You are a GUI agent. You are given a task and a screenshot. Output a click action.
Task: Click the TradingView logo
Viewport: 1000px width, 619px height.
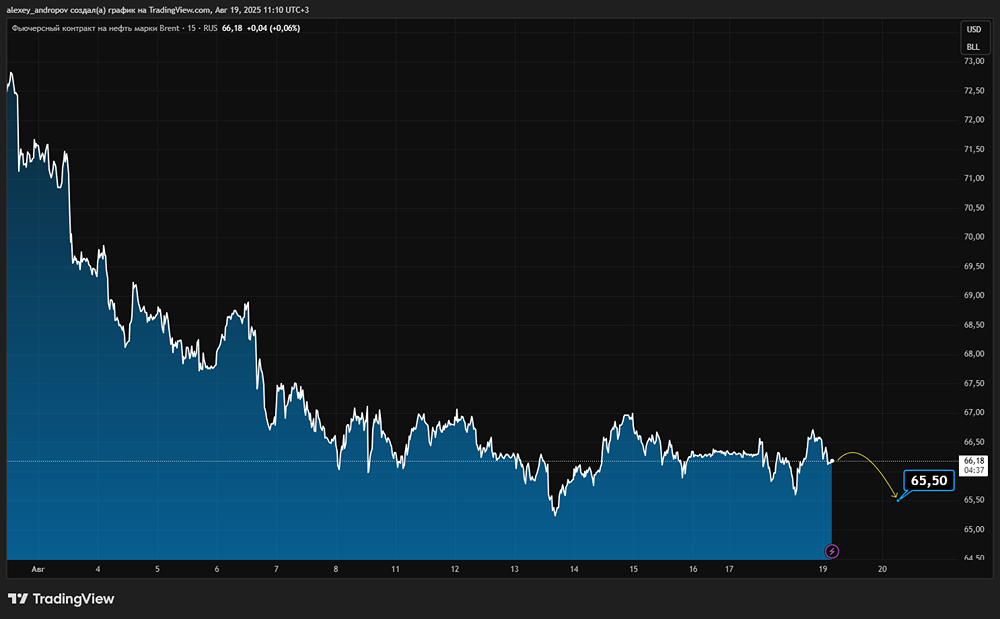point(61,599)
